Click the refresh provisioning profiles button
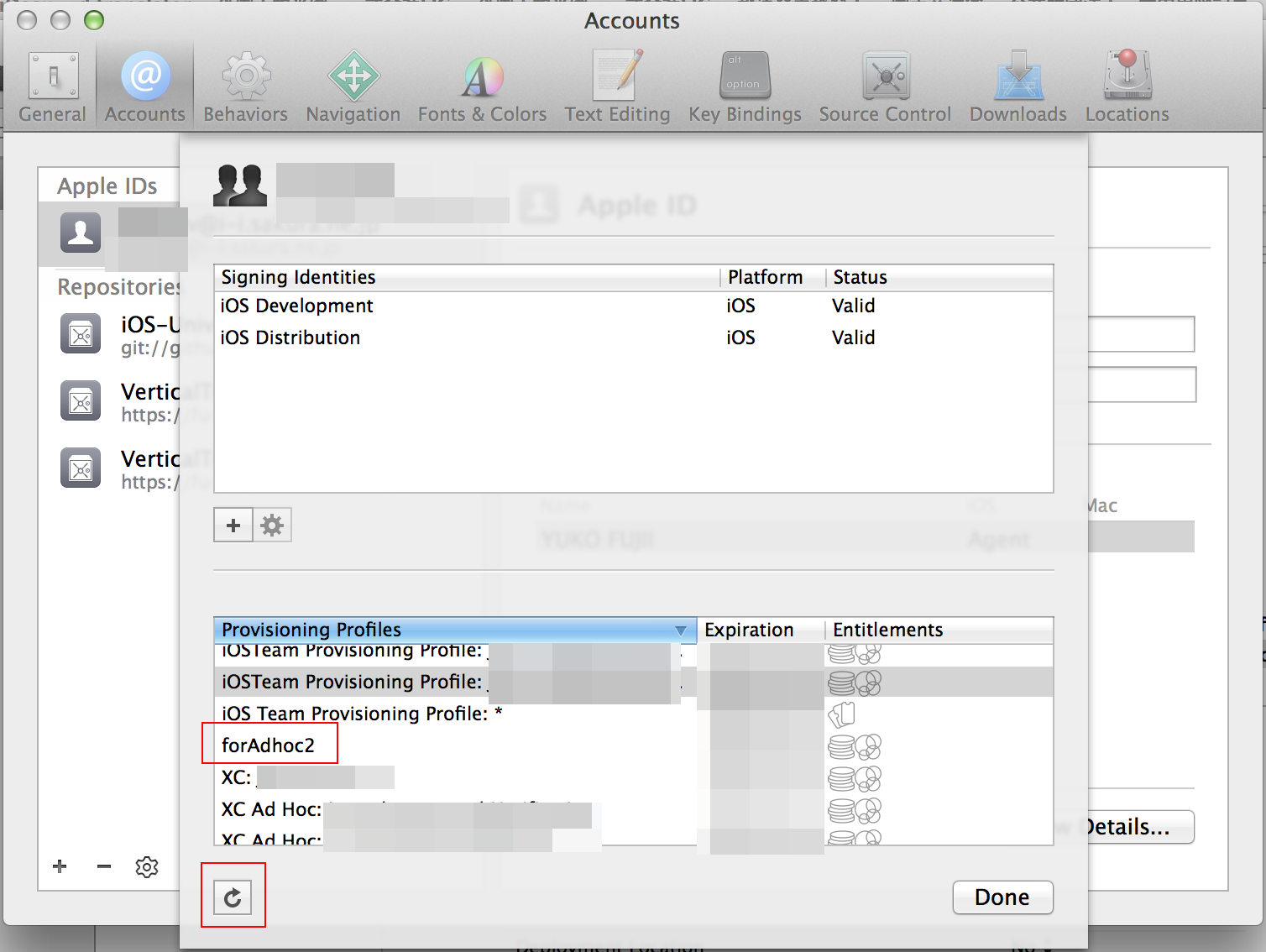 (233, 896)
